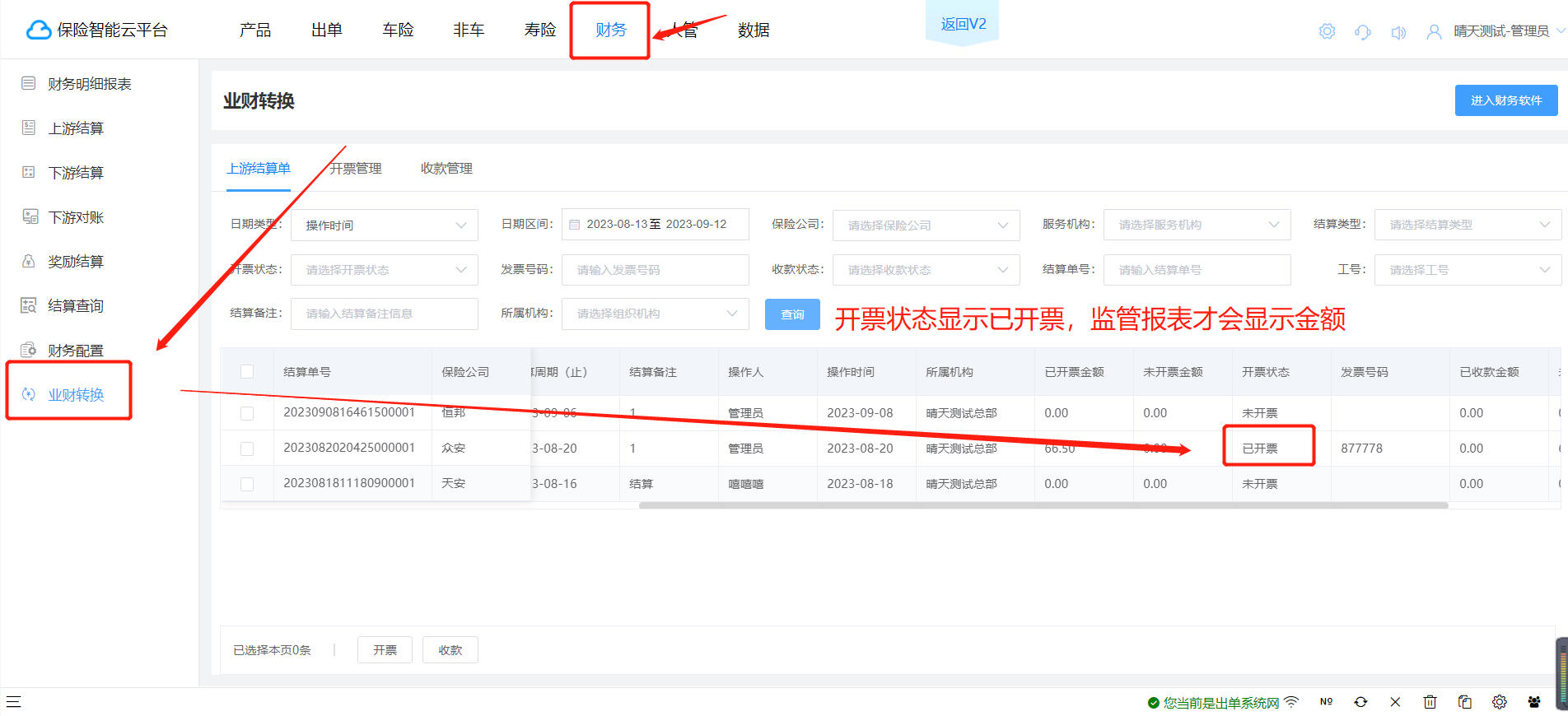Select the 上游结算单 tab
The image size is (1568, 716).
259,169
